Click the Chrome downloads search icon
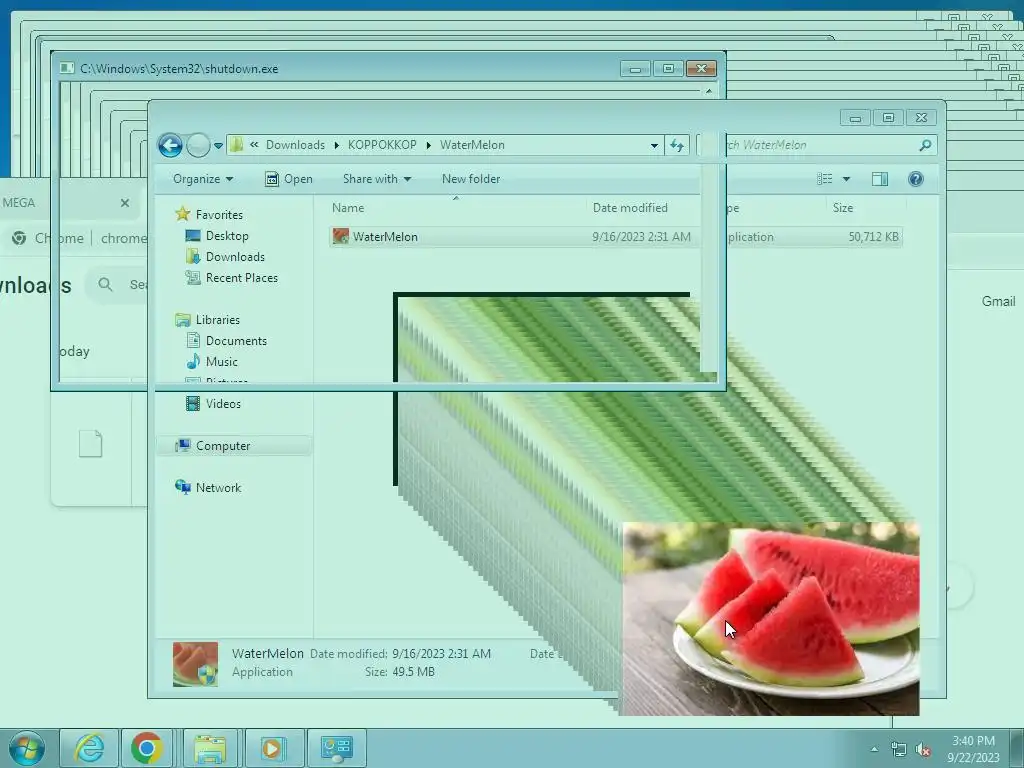Screen dimensions: 1024x768 pos(105,284)
